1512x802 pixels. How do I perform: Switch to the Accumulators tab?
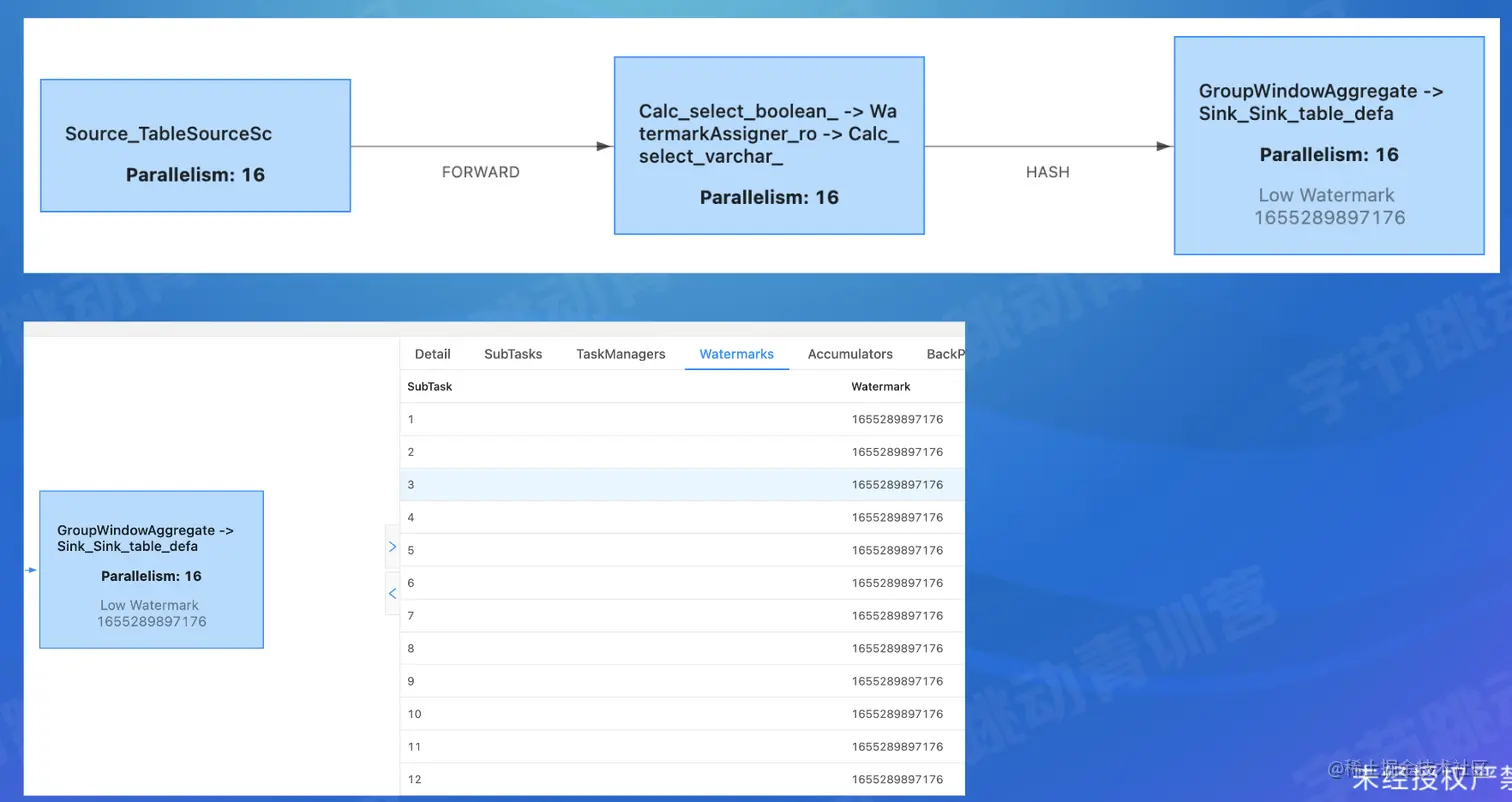[x=850, y=354]
